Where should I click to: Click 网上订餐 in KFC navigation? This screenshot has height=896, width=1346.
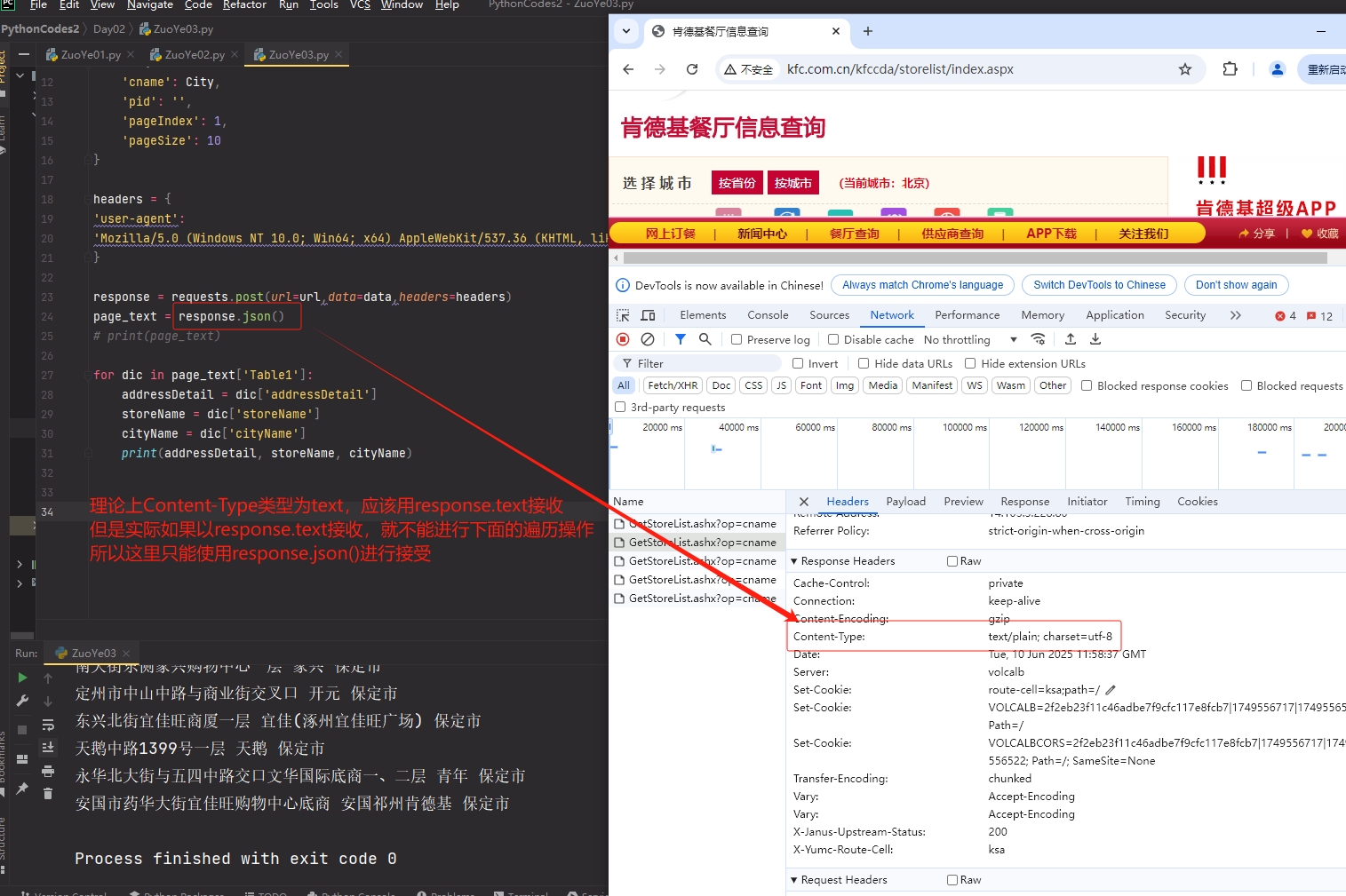coord(670,234)
